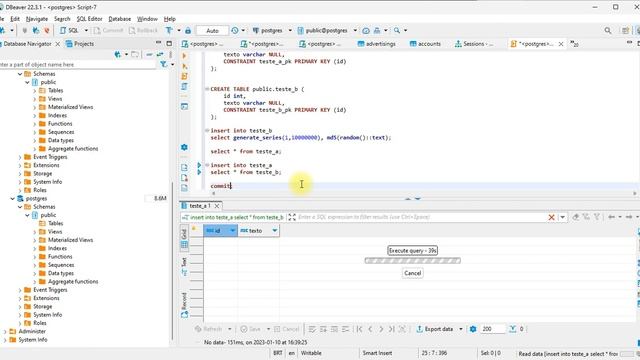Open the Database menu
The width and height of the screenshot is (640, 360).
pyautogui.click(x=120, y=19)
